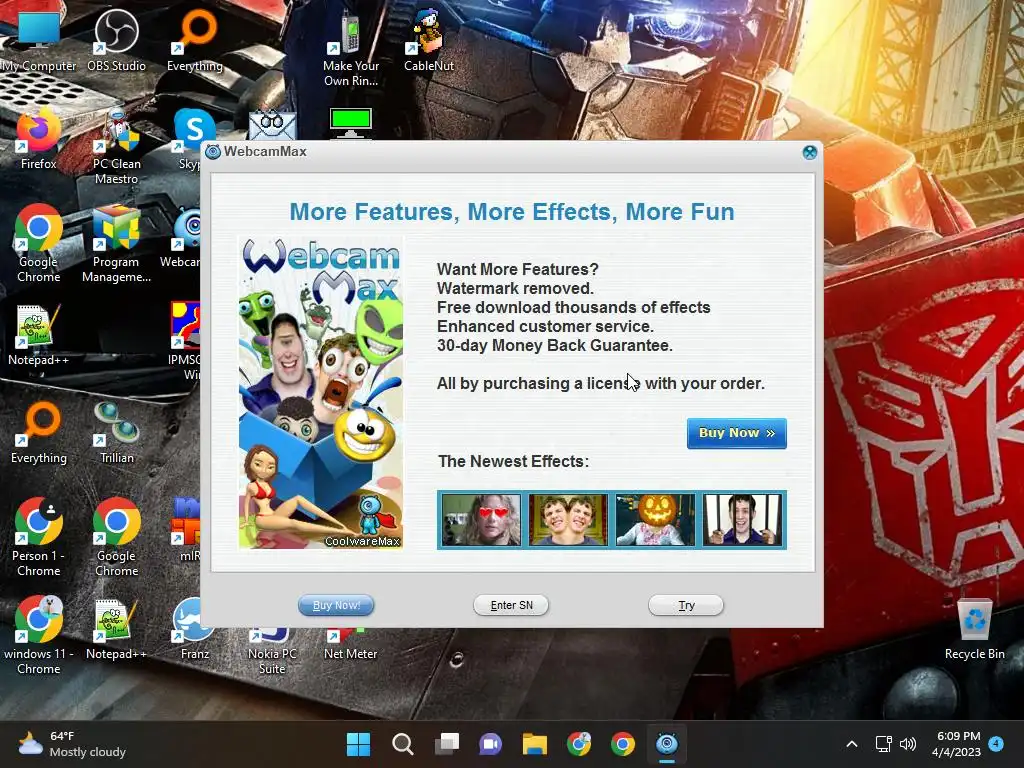
Task: Open Task View on taskbar
Action: [447, 744]
